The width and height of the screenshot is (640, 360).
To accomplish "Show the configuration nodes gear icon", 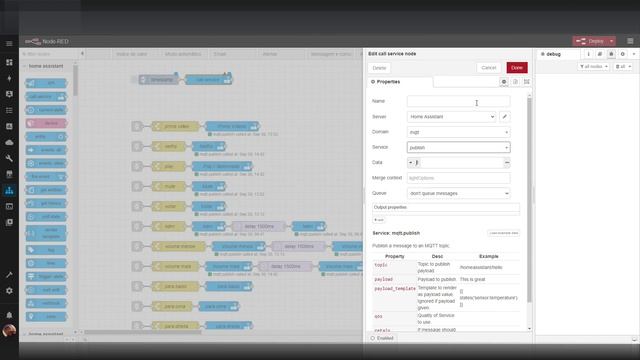I will (x=622, y=54).
